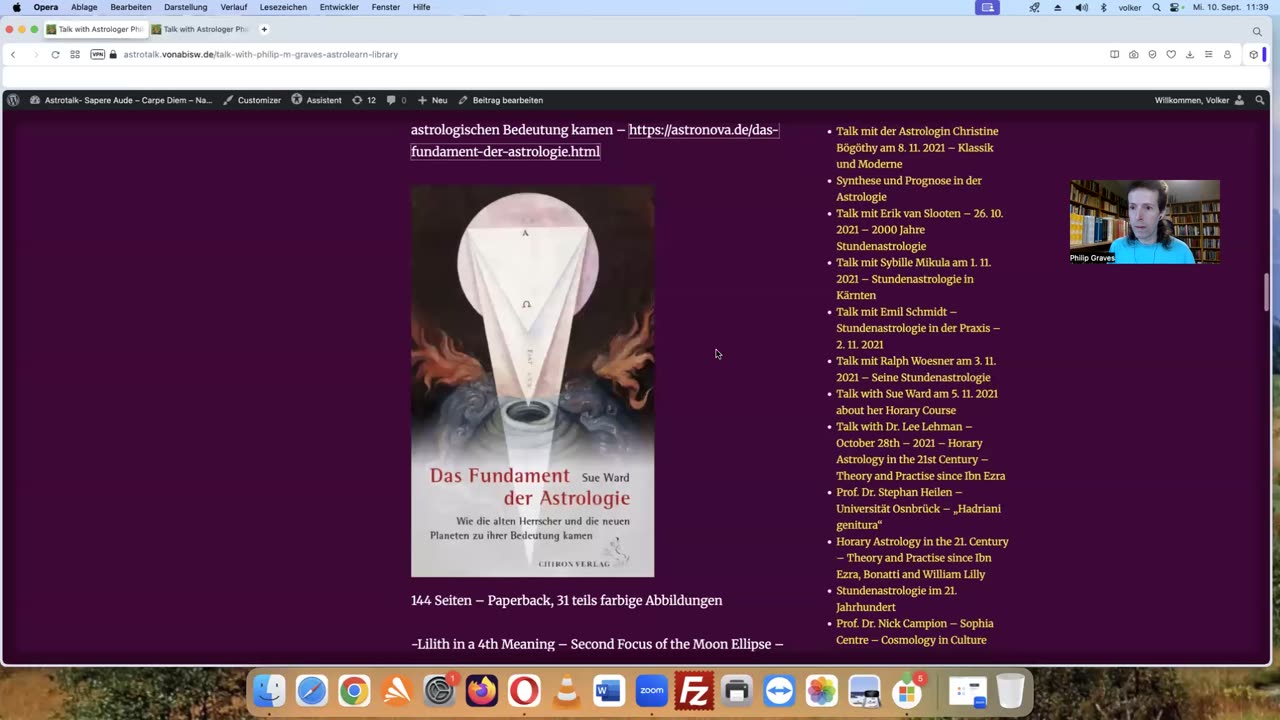
Task: Open Firefox from the dock
Action: (x=481, y=690)
